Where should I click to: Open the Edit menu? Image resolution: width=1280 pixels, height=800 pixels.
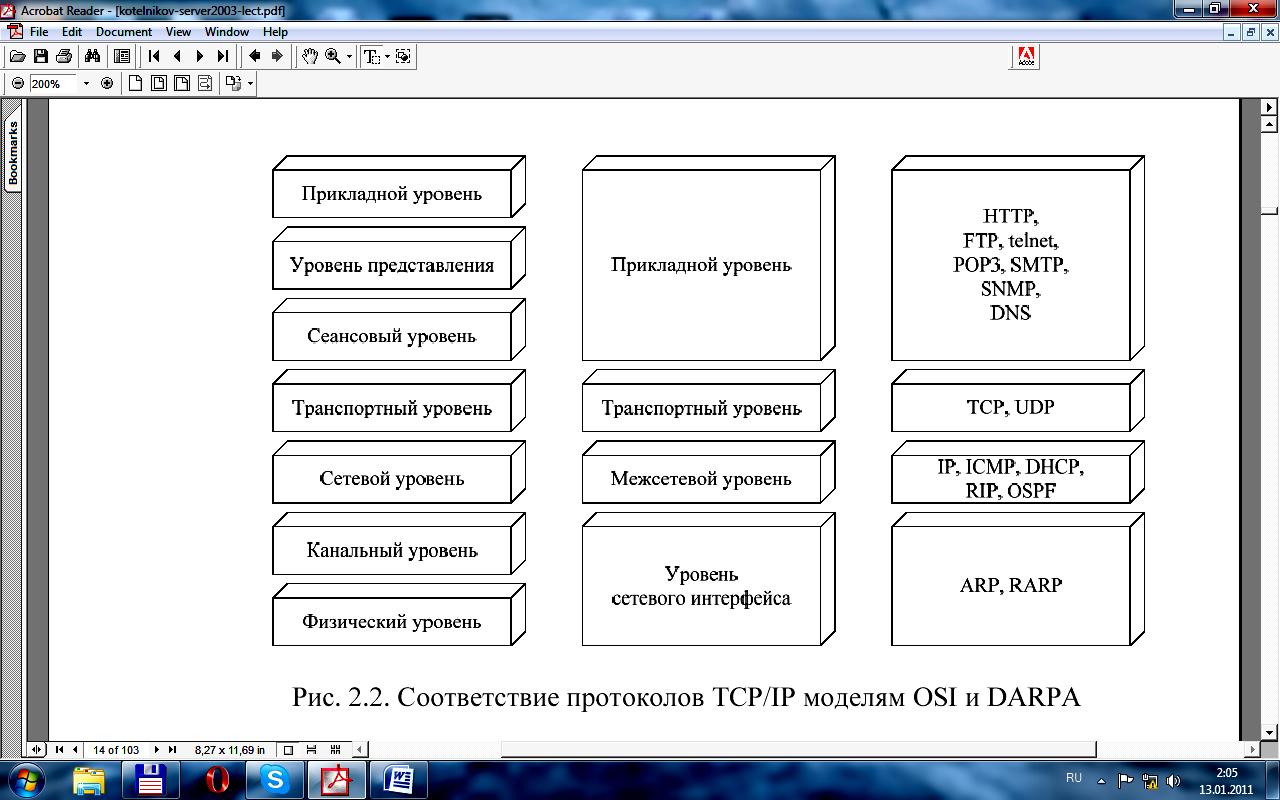[x=71, y=32]
